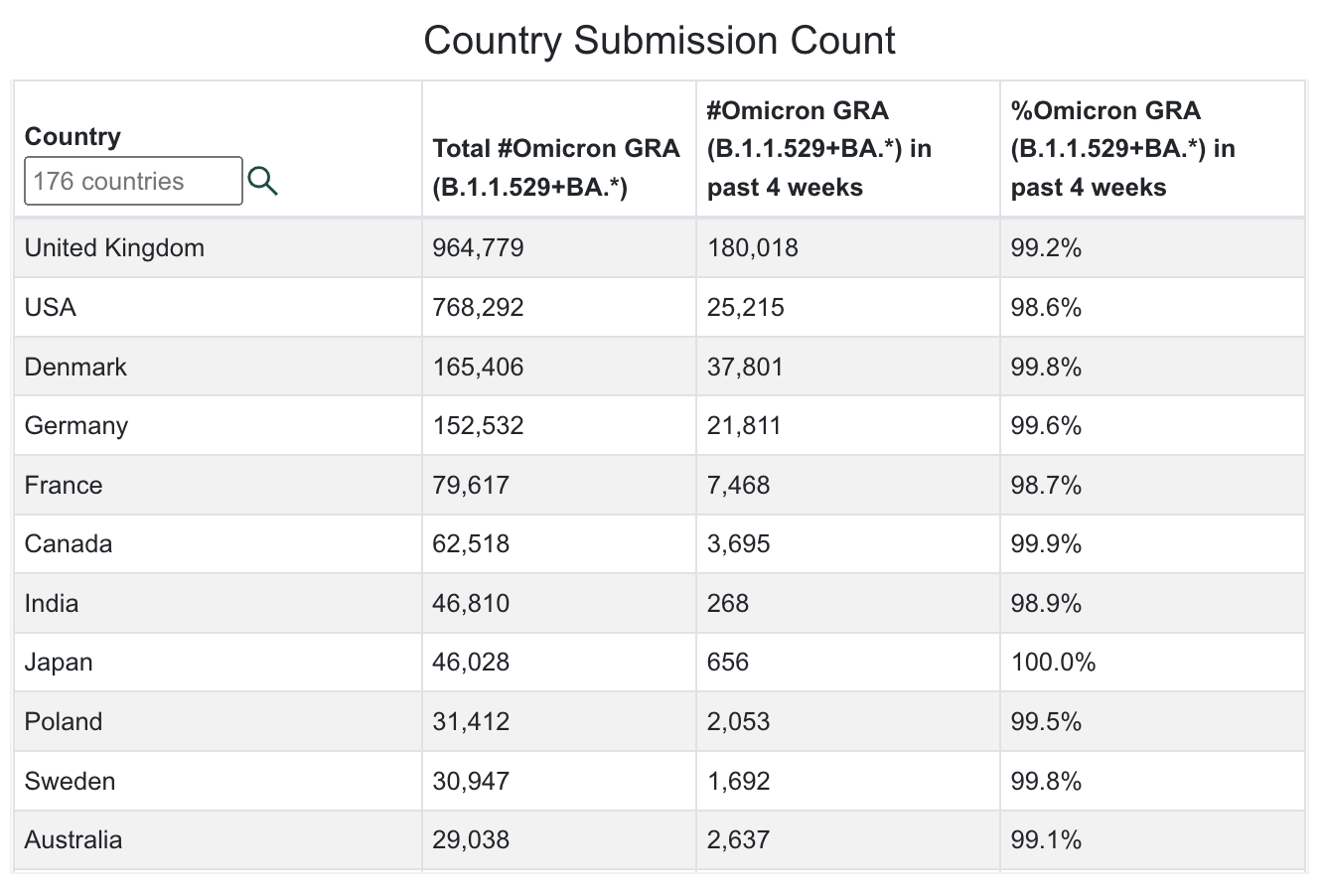The height and width of the screenshot is (896, 1325).
Task: Click the Country Submission Count title
Action: (x=660, y=41)
